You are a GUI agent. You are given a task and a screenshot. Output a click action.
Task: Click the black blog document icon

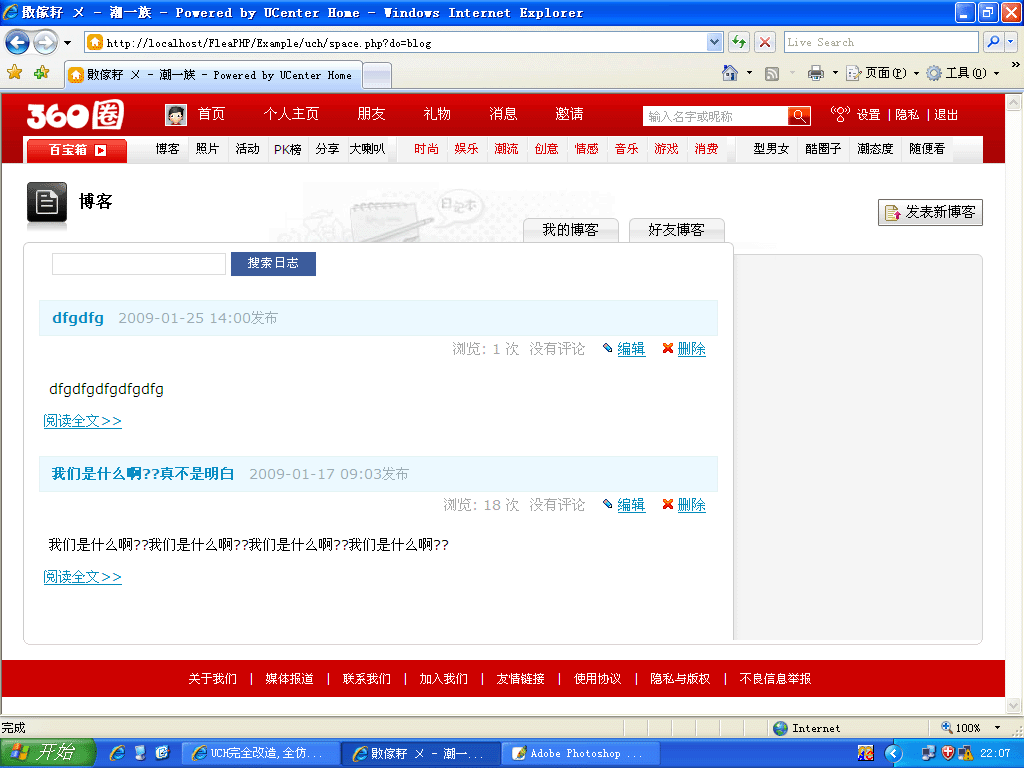pyautogui.click(x=47, y=203)
